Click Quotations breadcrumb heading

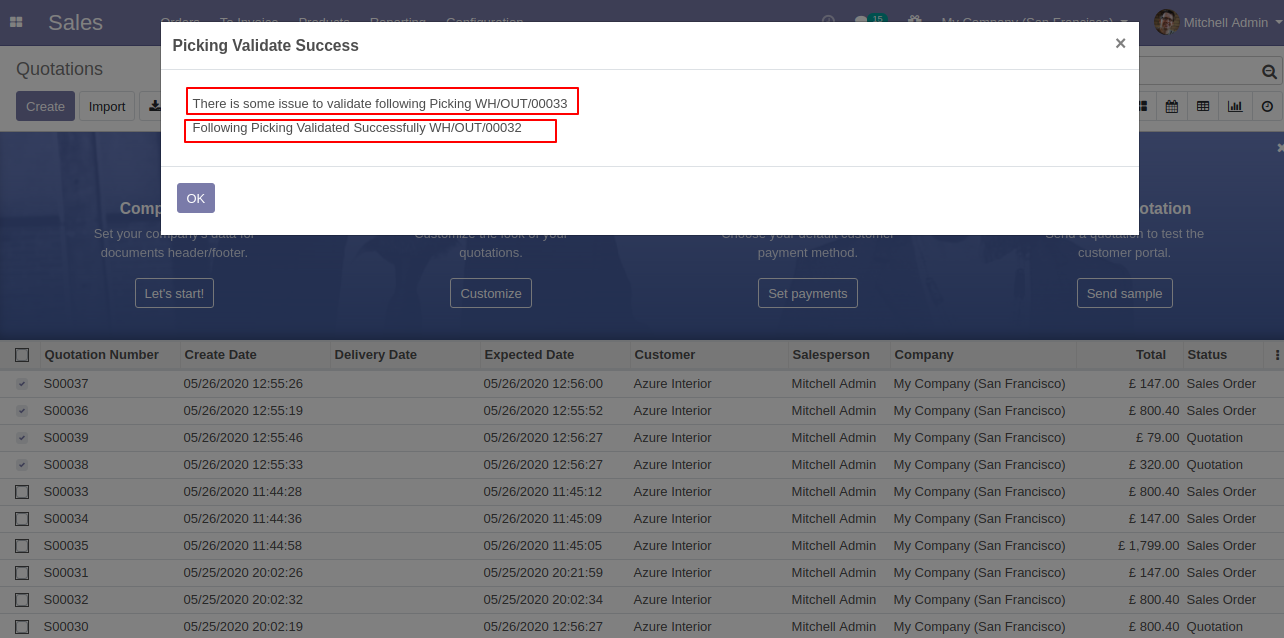tap(60, 69)
